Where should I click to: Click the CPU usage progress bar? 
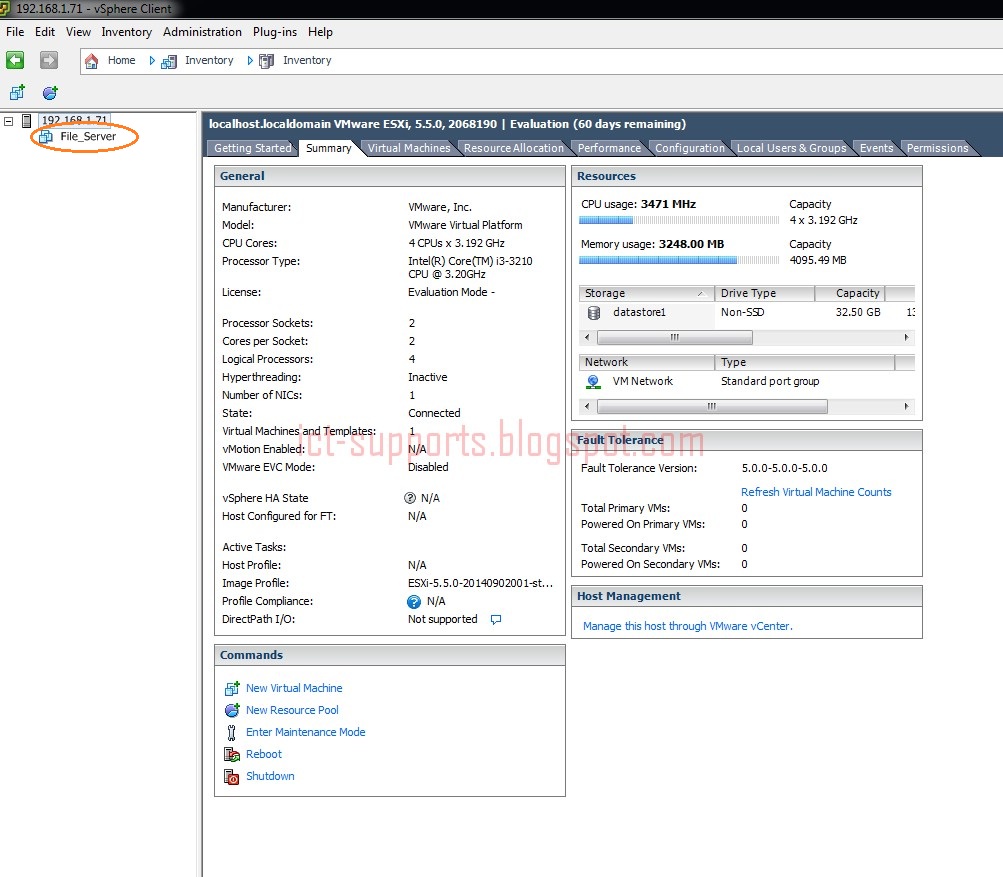pyautogui.click(x=679, y=220)
